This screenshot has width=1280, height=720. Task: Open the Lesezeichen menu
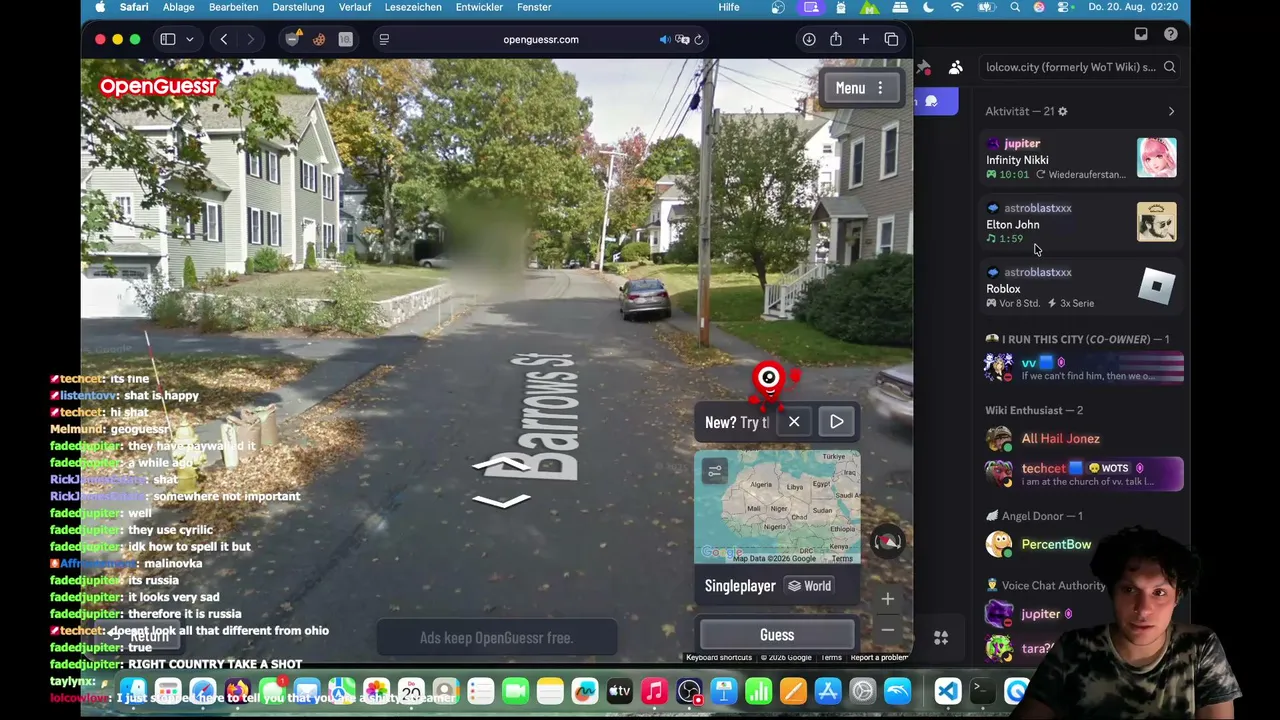coord(413,7)
